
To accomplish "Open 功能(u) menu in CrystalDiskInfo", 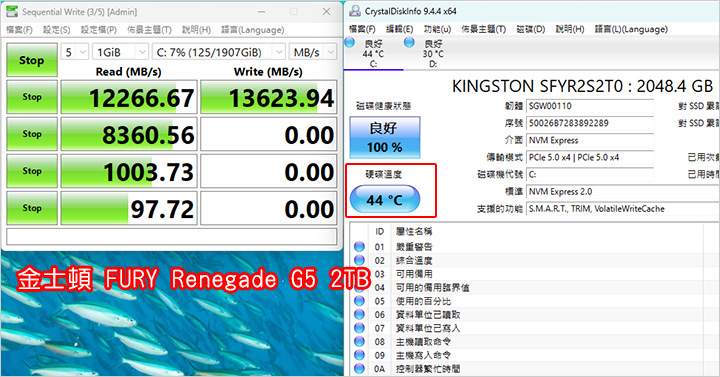I will [x=437, y=29].
